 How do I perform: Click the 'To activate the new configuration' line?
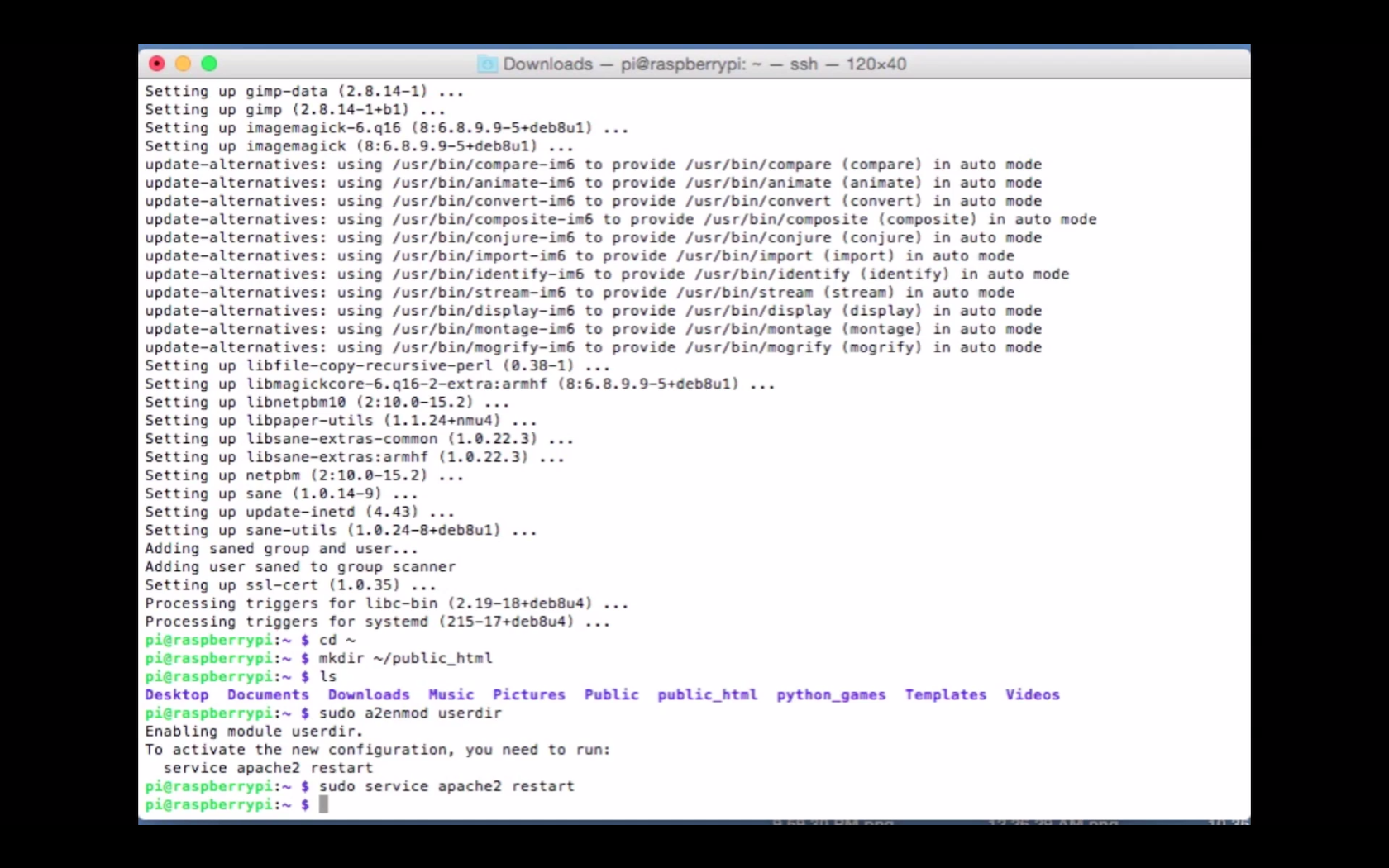(378, 749)
